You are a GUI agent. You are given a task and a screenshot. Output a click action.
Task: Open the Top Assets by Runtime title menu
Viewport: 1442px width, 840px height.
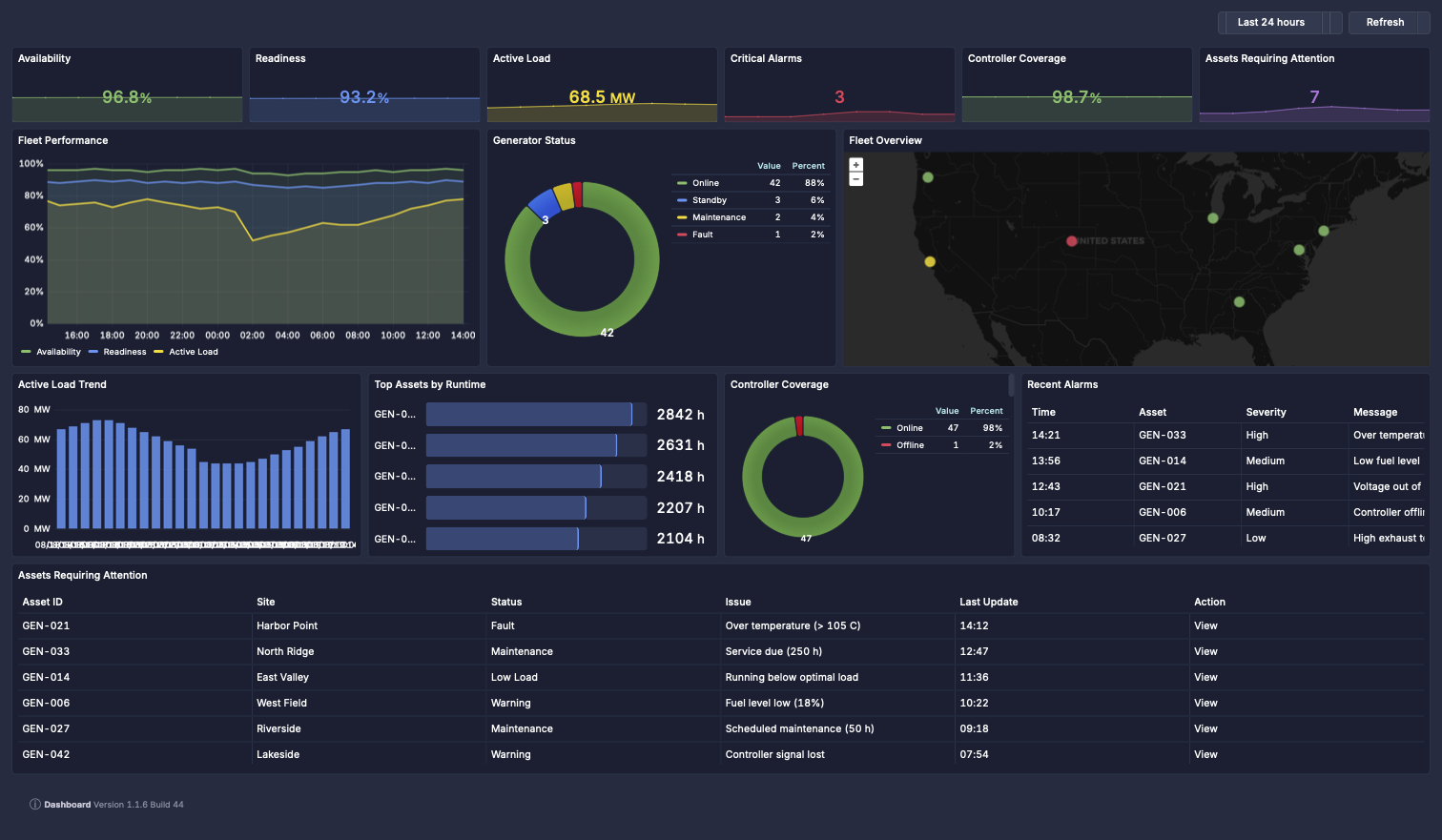click(x=430, y=384)
